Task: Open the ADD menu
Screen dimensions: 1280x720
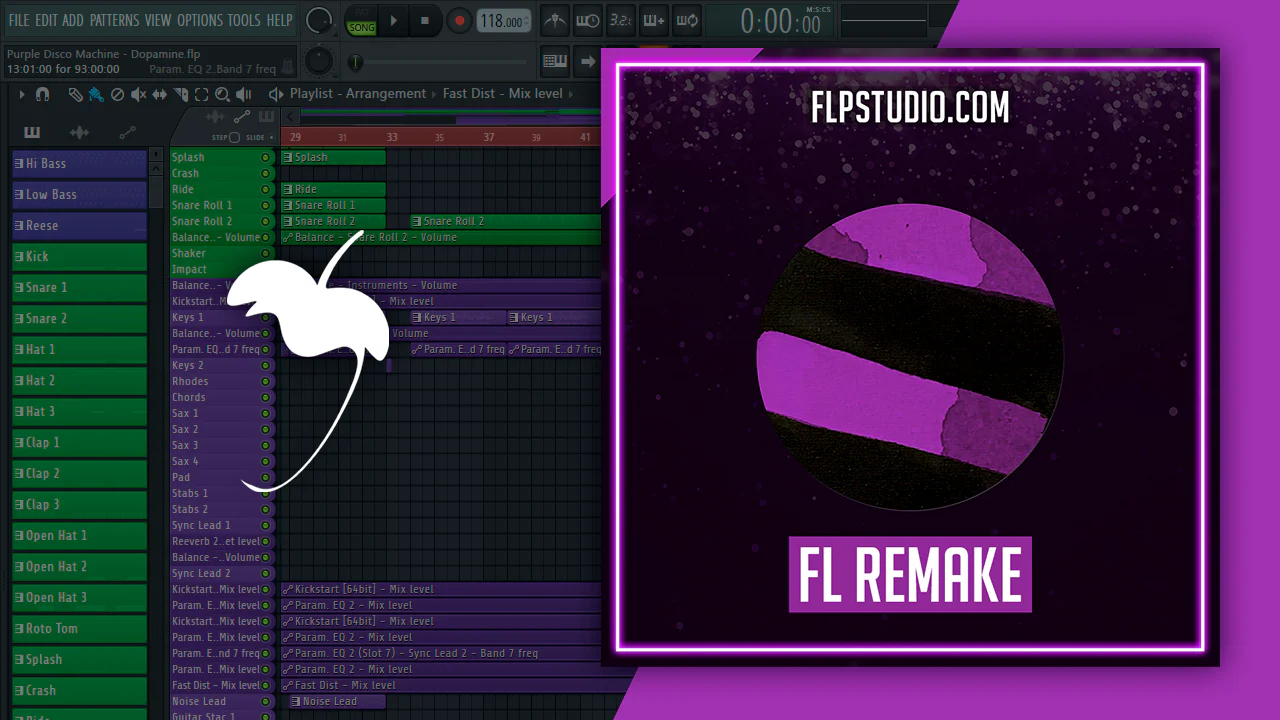Action: coord(73,20)
